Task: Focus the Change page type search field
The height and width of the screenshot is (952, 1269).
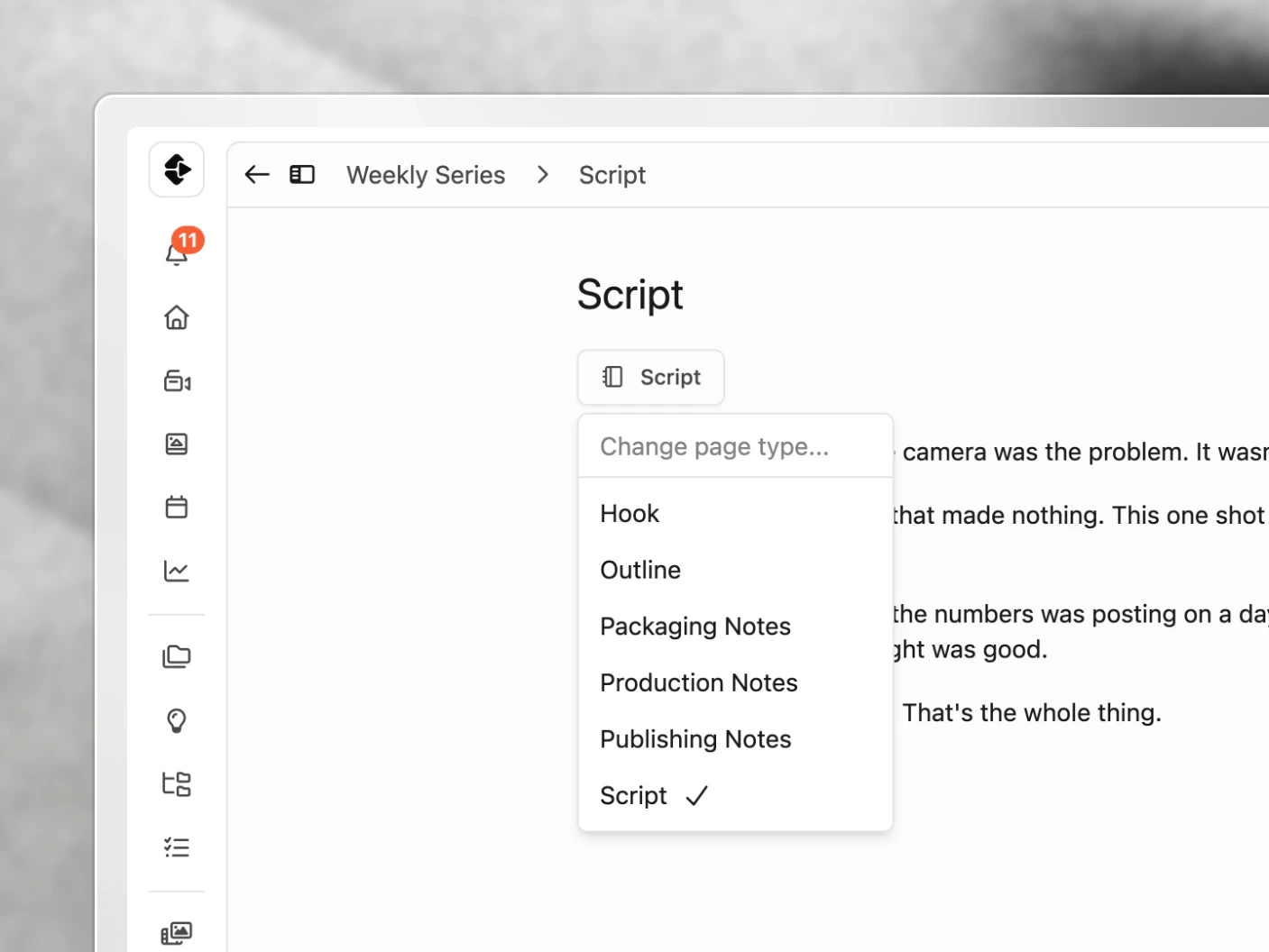Action: pos(735,447)
